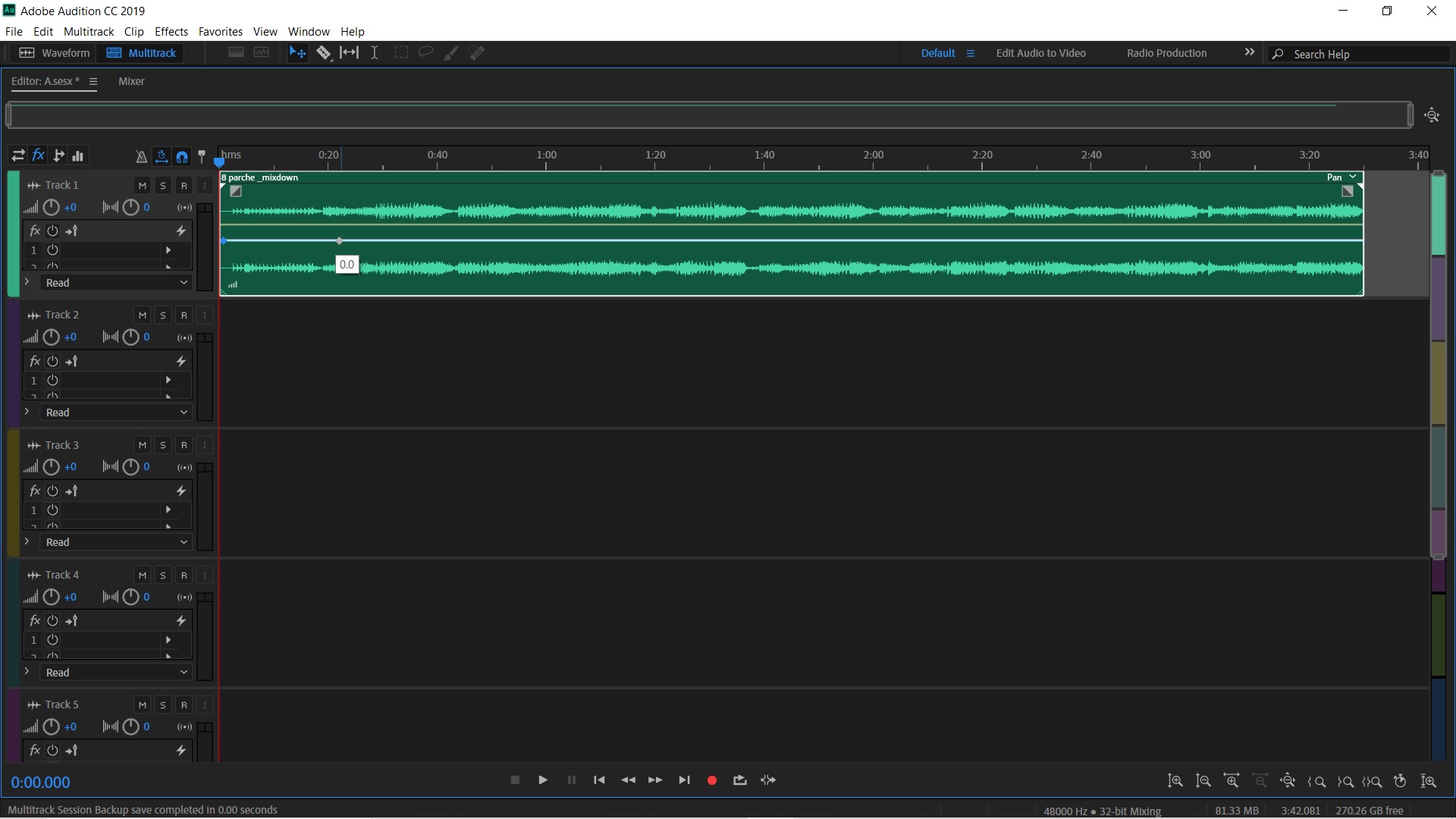Solo Track 2 using the S button
1456x819 pixels.
162,315
